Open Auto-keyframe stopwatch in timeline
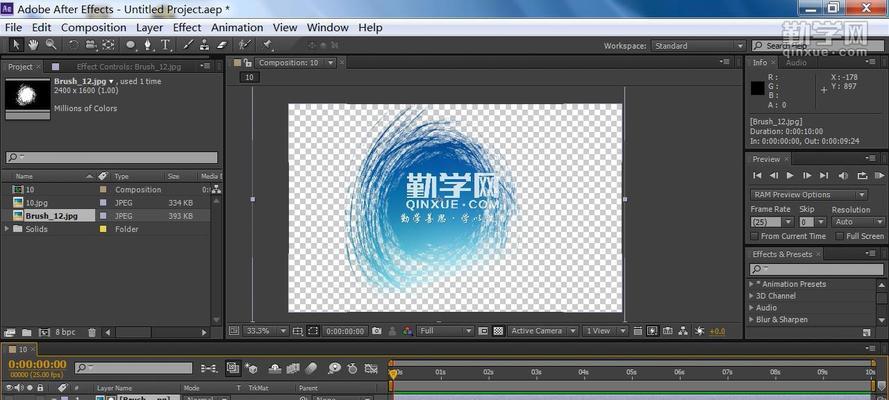Viewport: 889px width, 400px height. [352, 368]
